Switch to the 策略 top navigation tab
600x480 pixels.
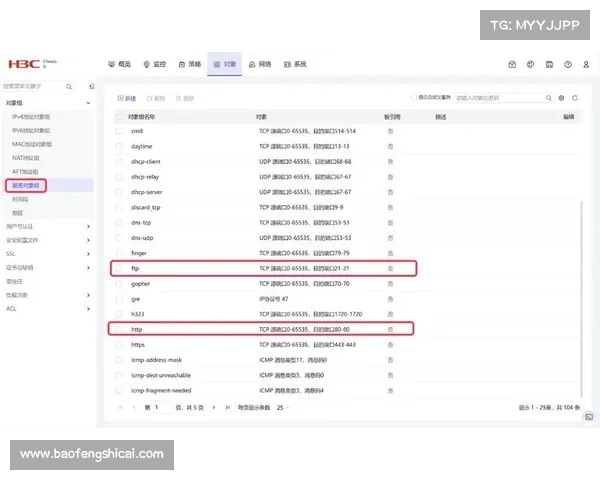coord(190,64)
